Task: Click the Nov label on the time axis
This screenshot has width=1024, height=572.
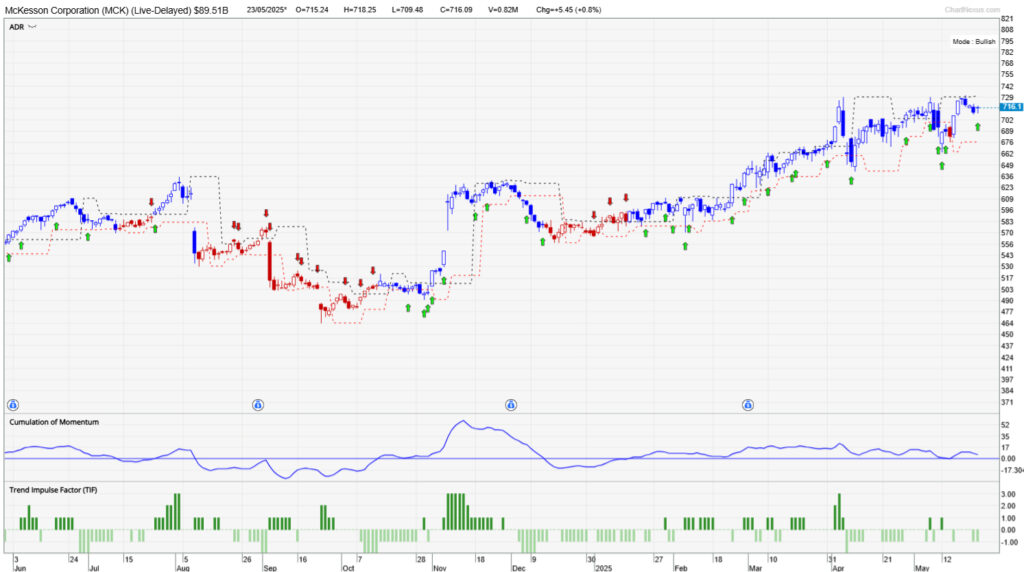Action: 440,568
